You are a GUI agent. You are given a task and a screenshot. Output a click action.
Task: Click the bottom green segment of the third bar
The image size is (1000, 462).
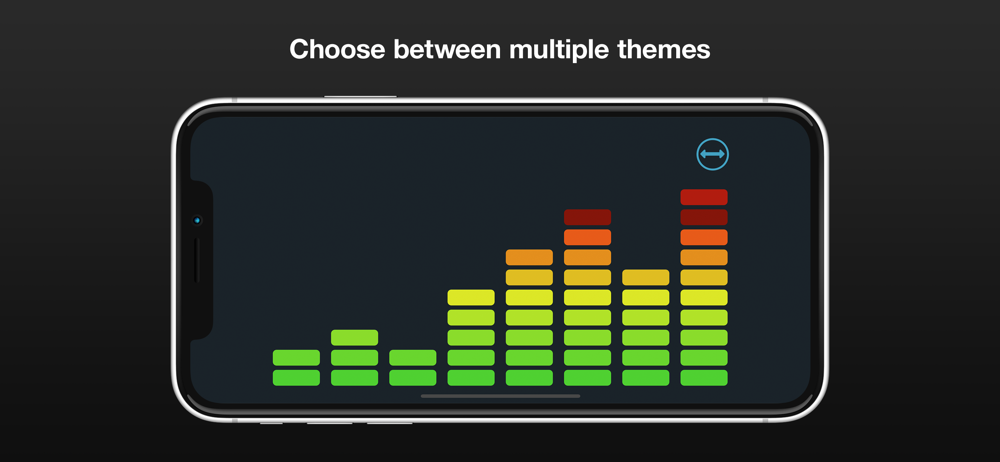412,377
